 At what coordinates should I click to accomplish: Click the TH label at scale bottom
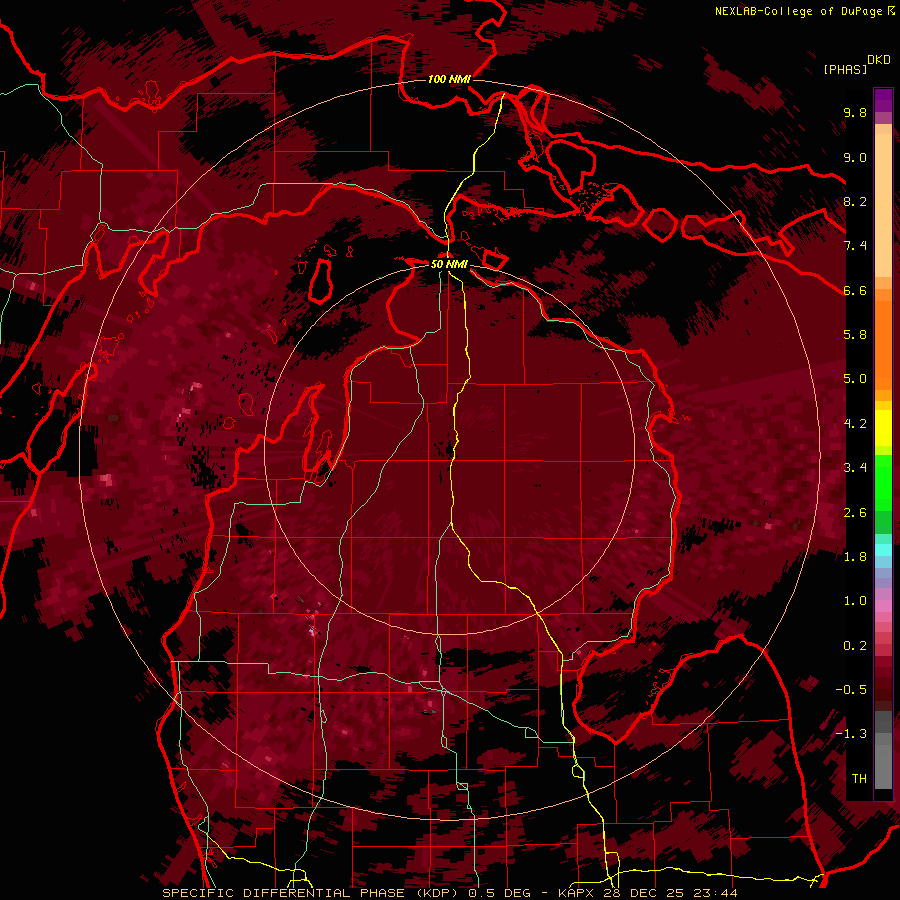click(x=859, y=779)
